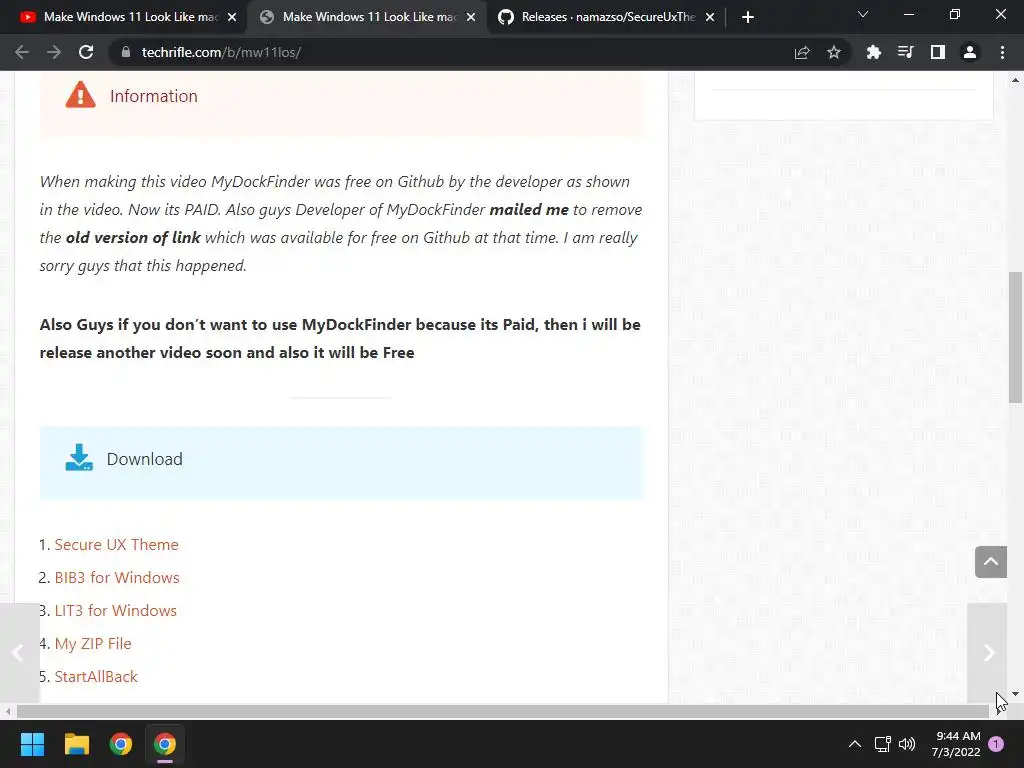Click the horizontal scrollbar thumb

(502, 712)
